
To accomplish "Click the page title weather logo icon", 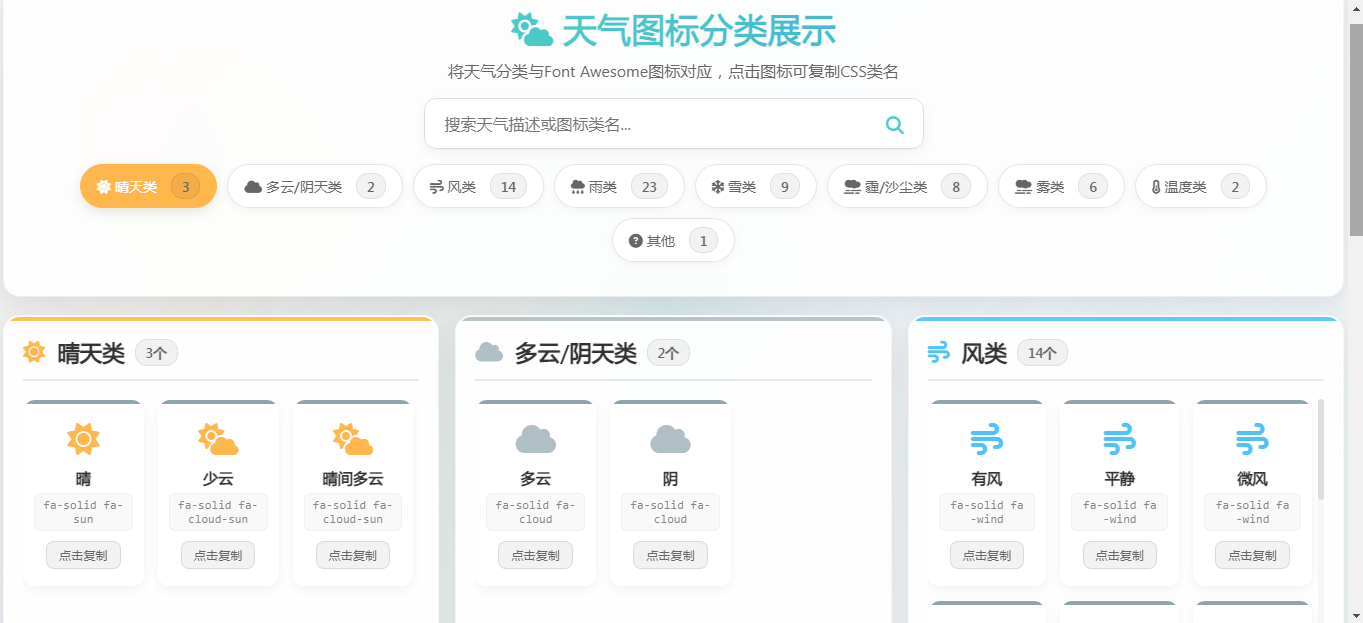I will (x=532, y=30).
